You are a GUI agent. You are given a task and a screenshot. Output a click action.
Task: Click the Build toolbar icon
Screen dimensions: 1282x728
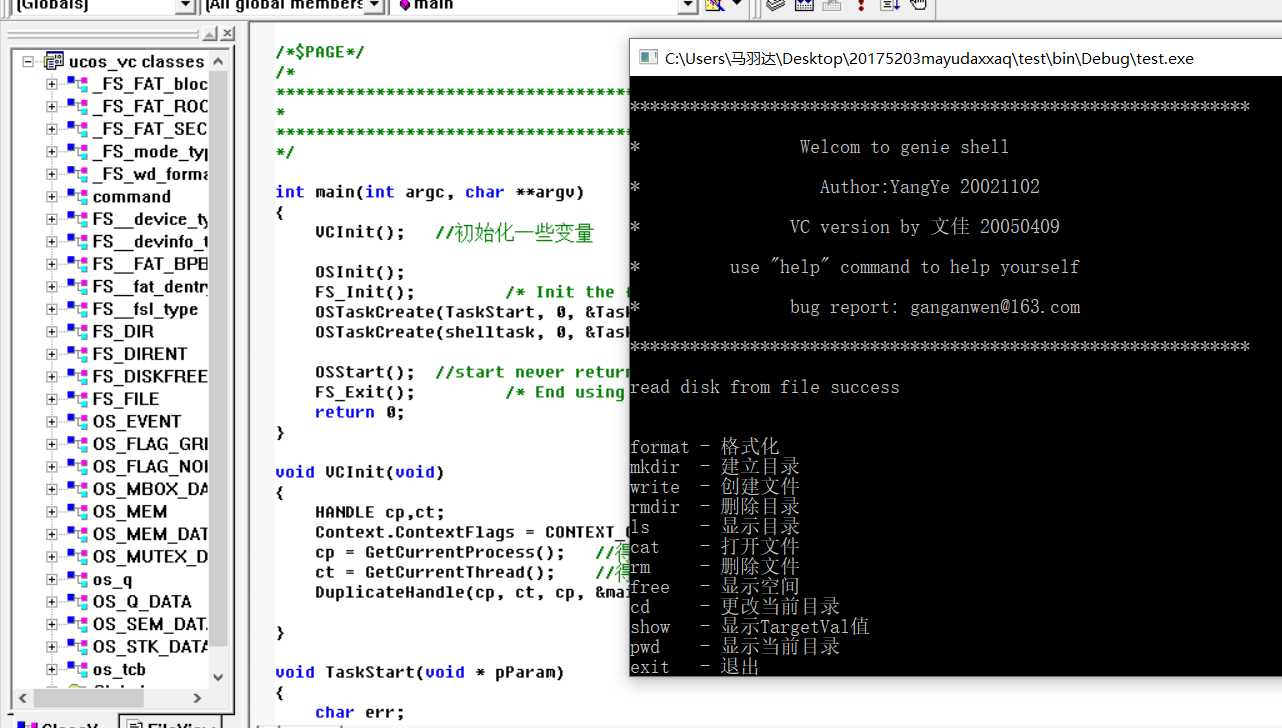804,5
